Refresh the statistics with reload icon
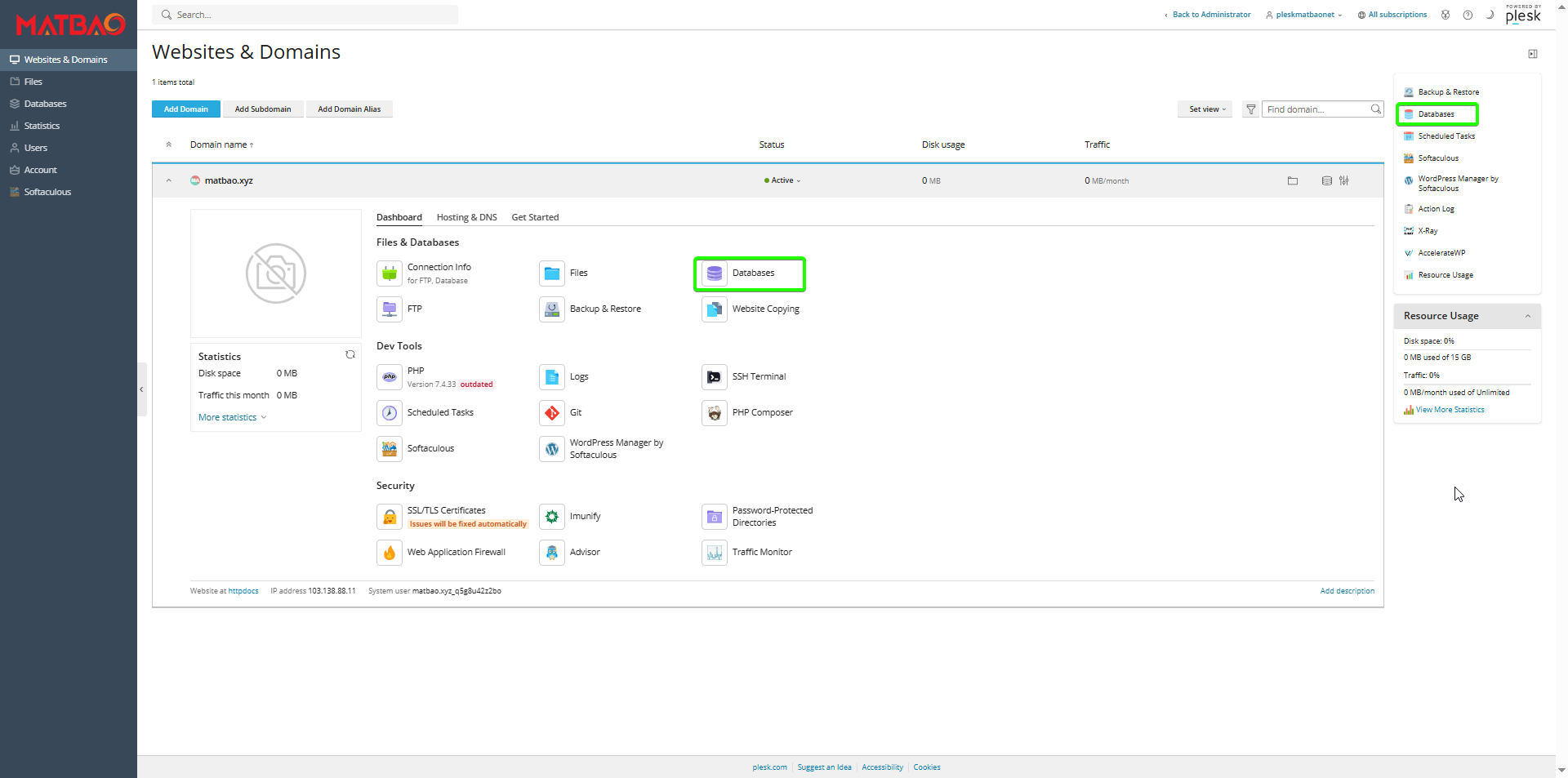This screenshot has height=778, width=1568. click(x=350, y=355)
